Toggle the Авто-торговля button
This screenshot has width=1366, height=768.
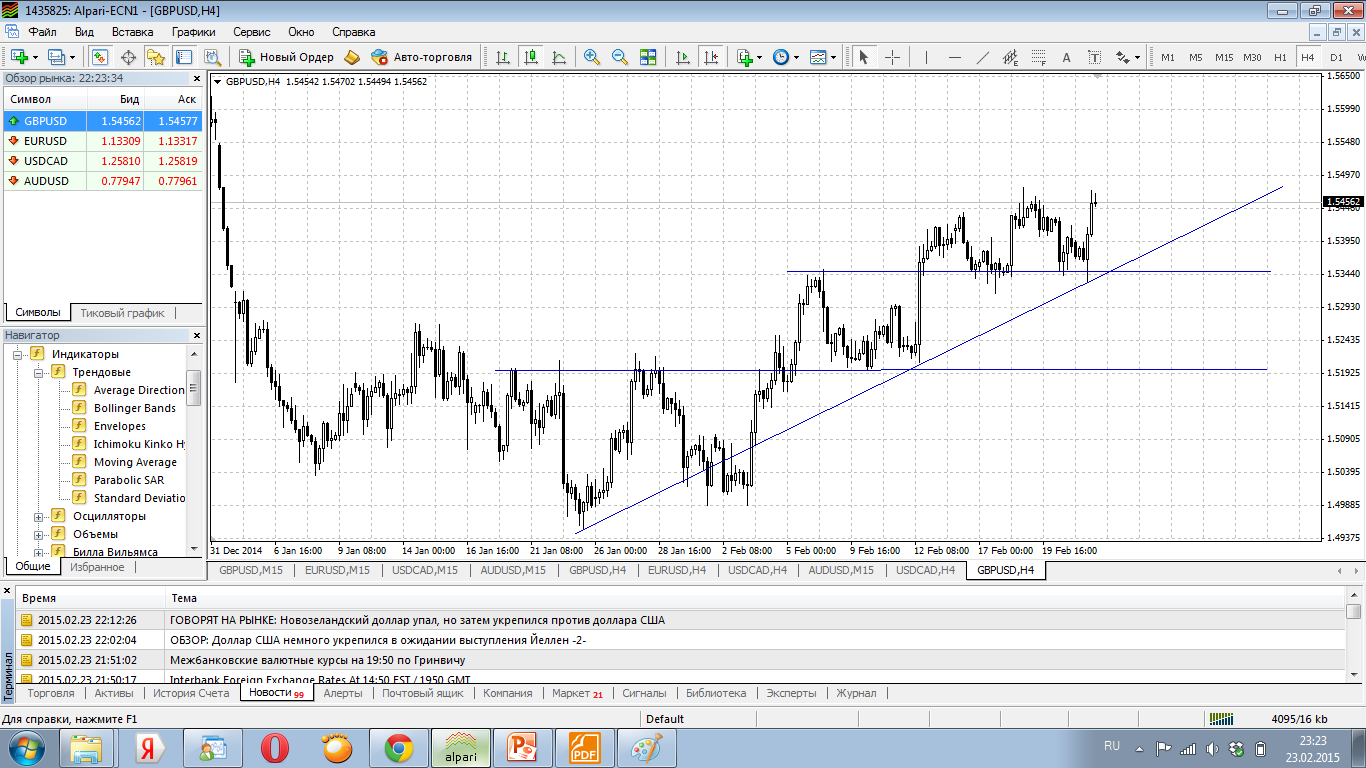coord(421,57)
